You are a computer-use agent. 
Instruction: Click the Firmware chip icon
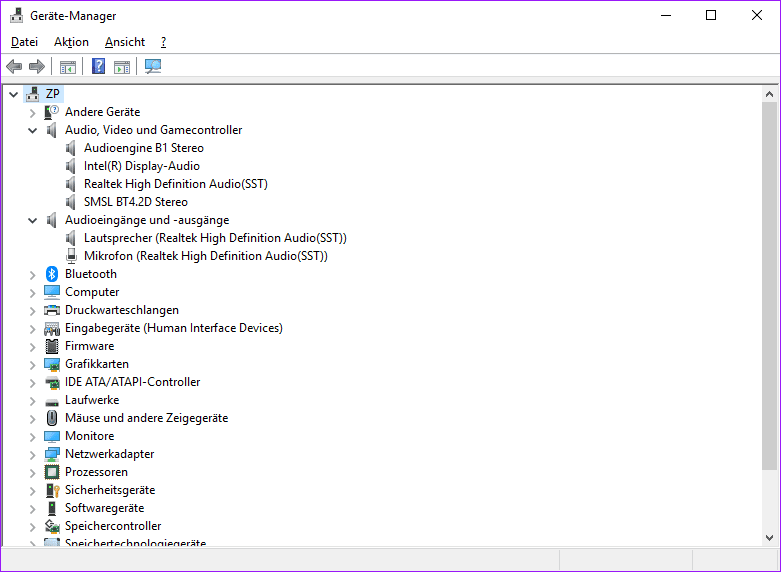click(52, 346)
